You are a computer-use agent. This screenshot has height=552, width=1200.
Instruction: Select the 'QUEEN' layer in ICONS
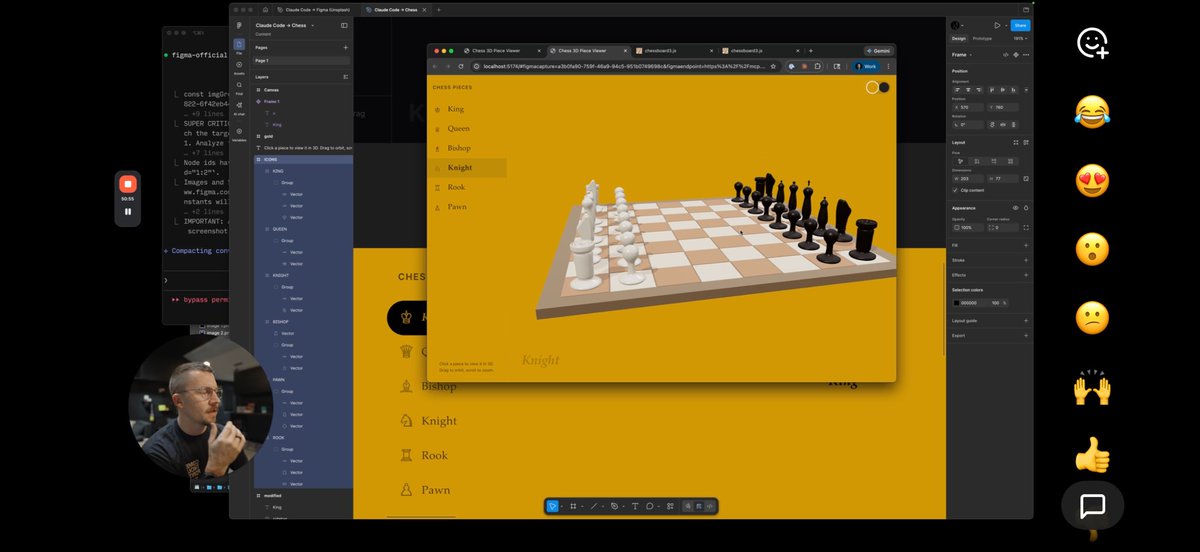[x=302, y=229]
